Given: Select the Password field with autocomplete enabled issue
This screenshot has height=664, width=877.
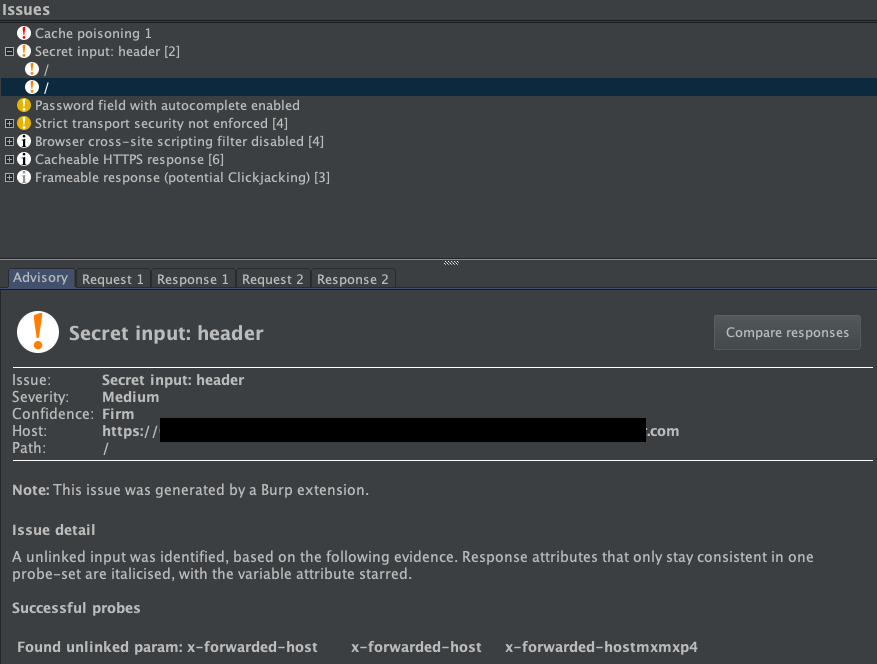Looking at the screenshot, I should coord(167,105).
